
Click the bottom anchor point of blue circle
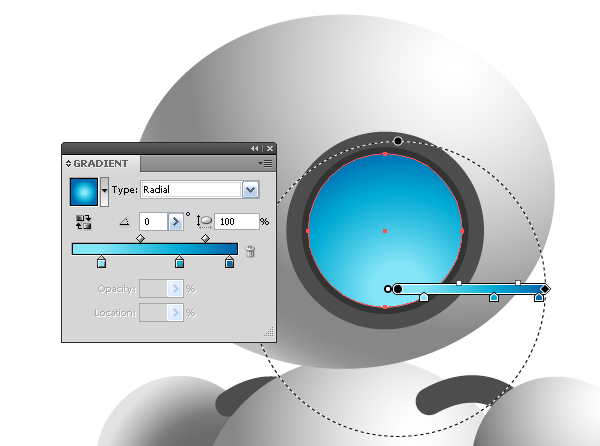385,307
